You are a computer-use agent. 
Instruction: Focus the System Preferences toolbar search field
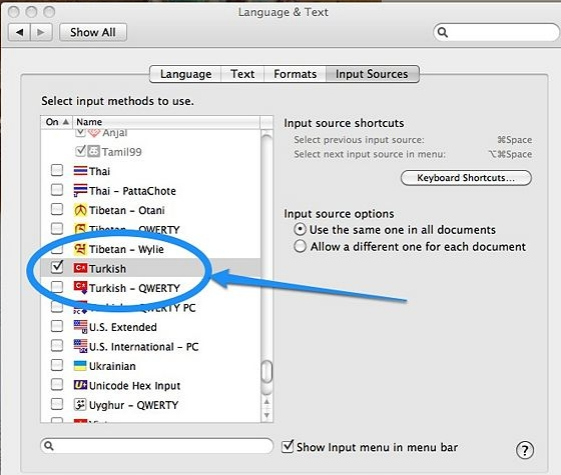pos(497,32)
